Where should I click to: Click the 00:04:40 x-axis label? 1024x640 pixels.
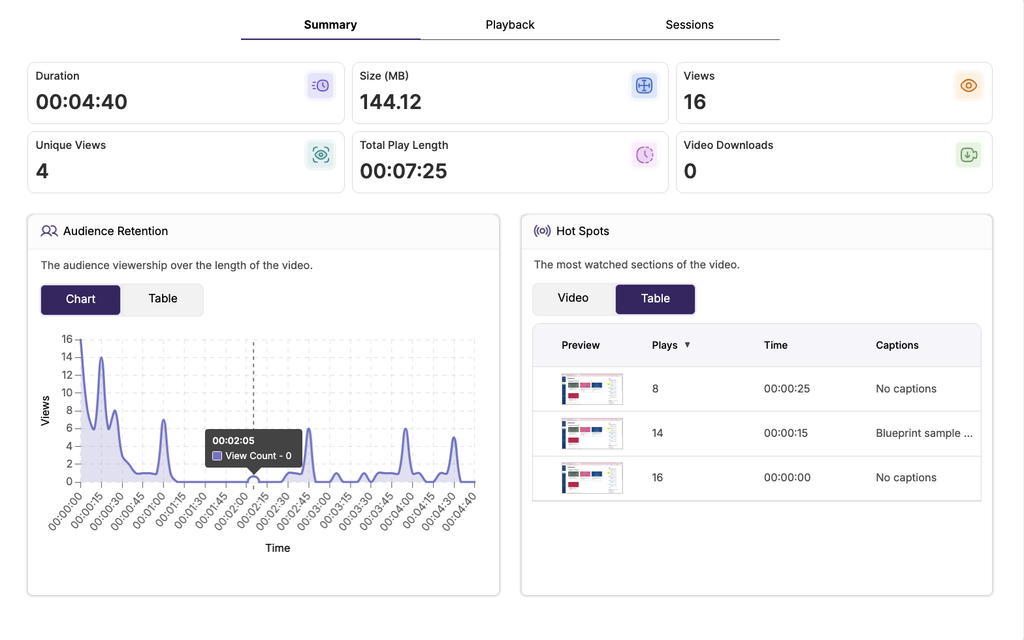[459, 512]
